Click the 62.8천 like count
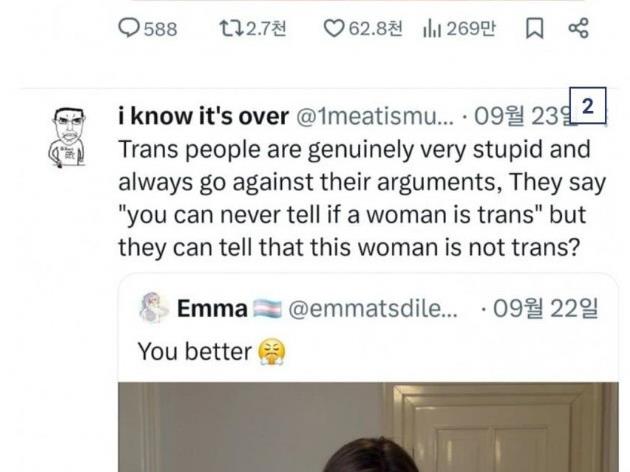The width and height of the screenshot is (630, 472). [376, 29]
